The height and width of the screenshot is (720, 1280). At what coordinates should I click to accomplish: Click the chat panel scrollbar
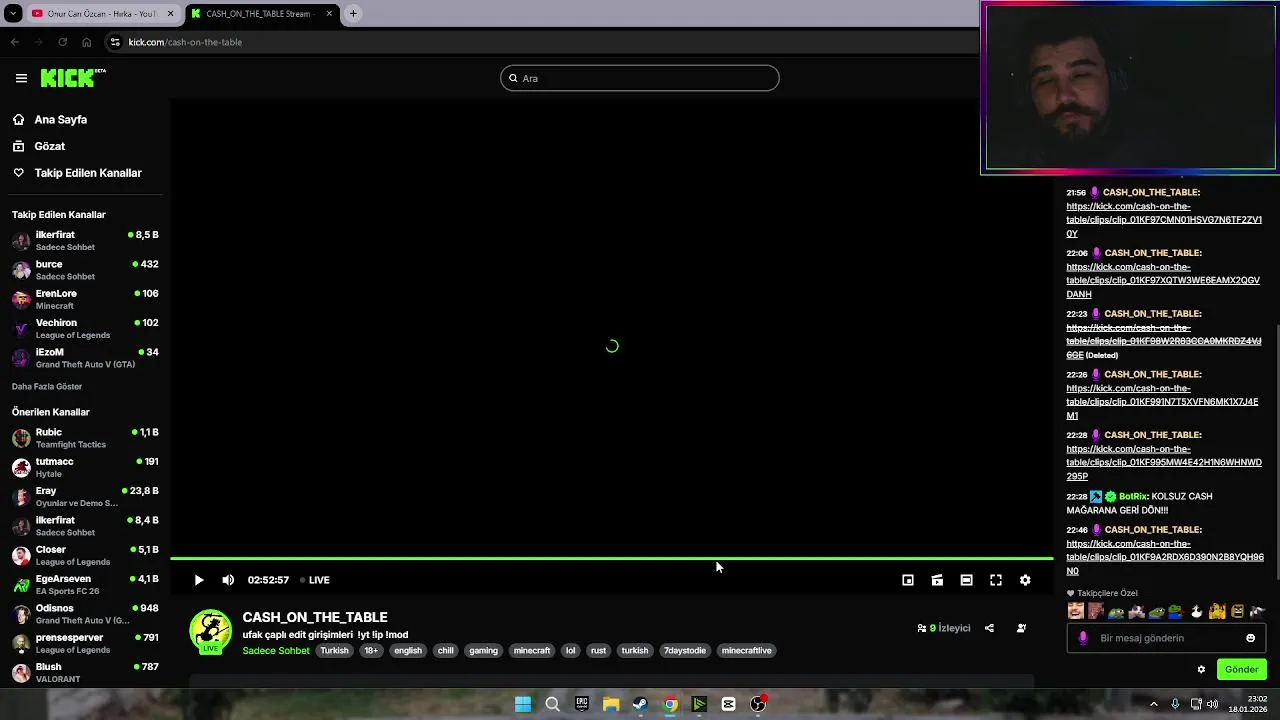[1276, 450]
